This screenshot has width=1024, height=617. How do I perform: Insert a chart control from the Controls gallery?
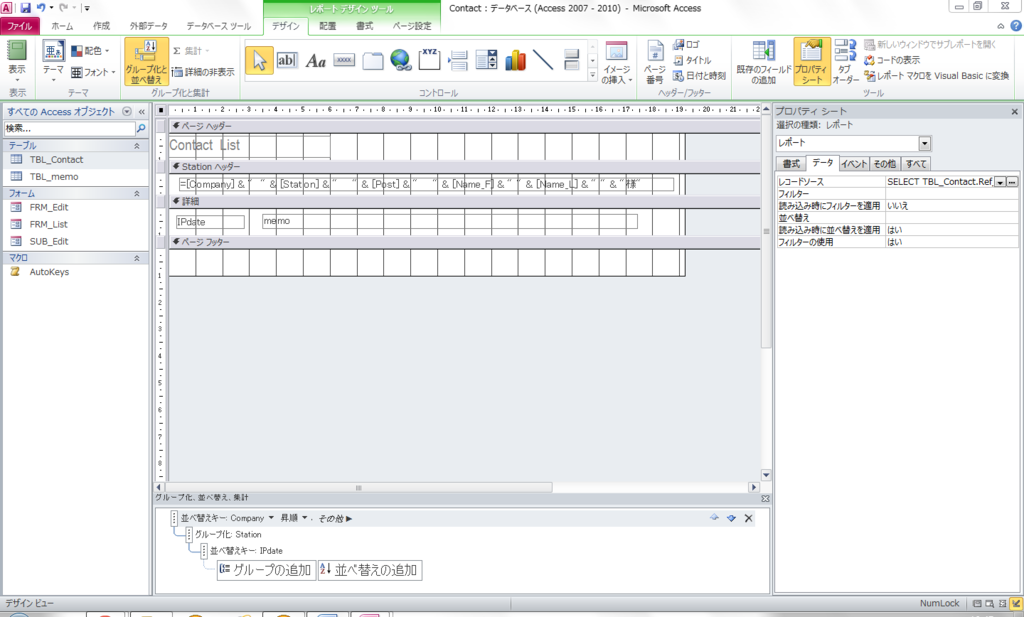tap(516, 60)
